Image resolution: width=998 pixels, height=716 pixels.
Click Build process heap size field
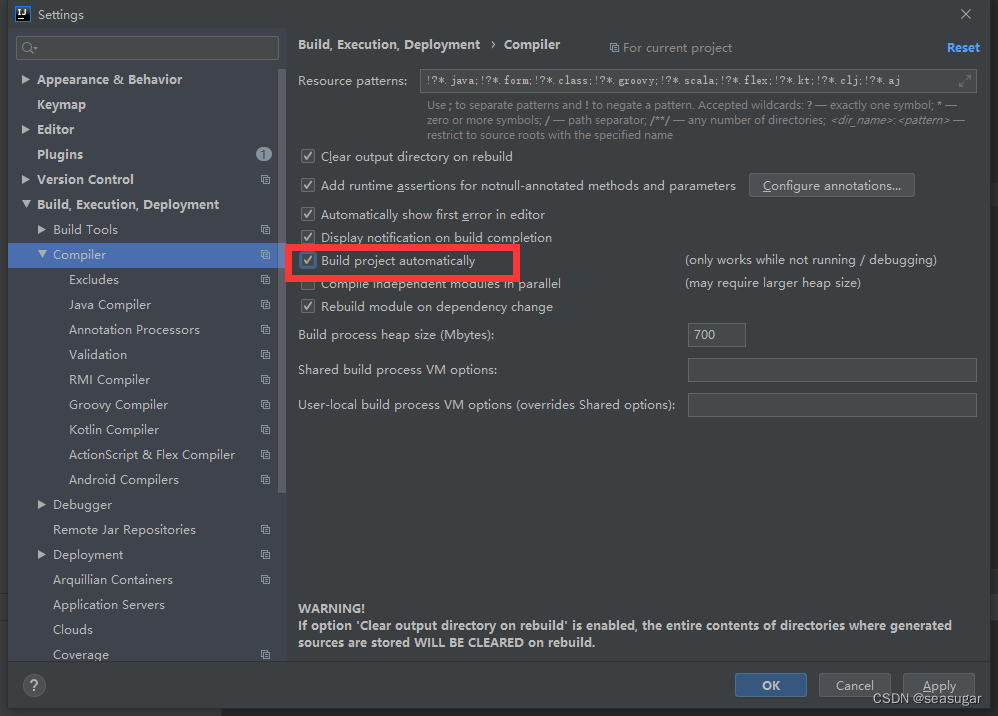coord(716,335)
